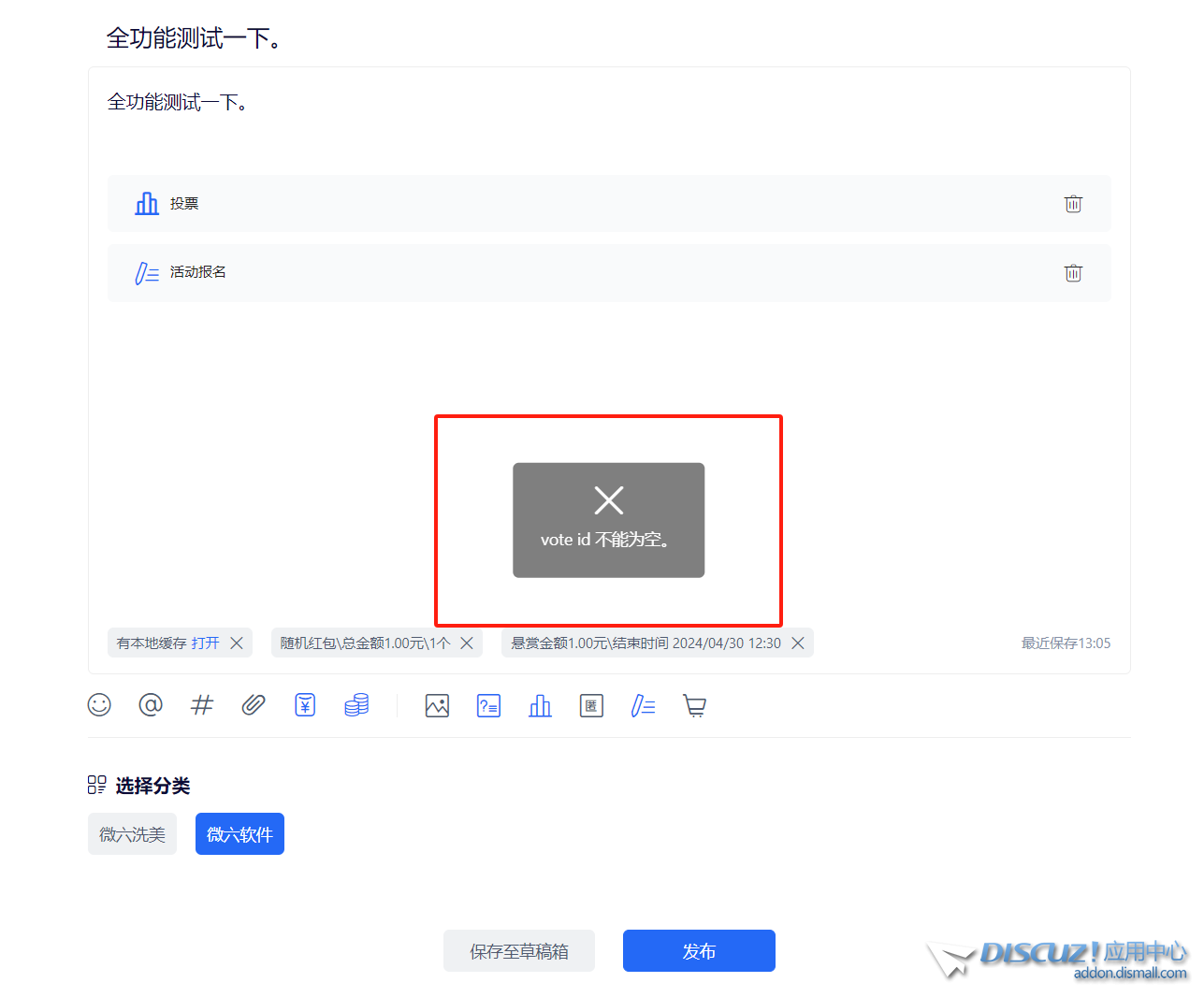Select the 微六洗美 category
Viewport: 1204px width, 997px height.
[132, 833]
